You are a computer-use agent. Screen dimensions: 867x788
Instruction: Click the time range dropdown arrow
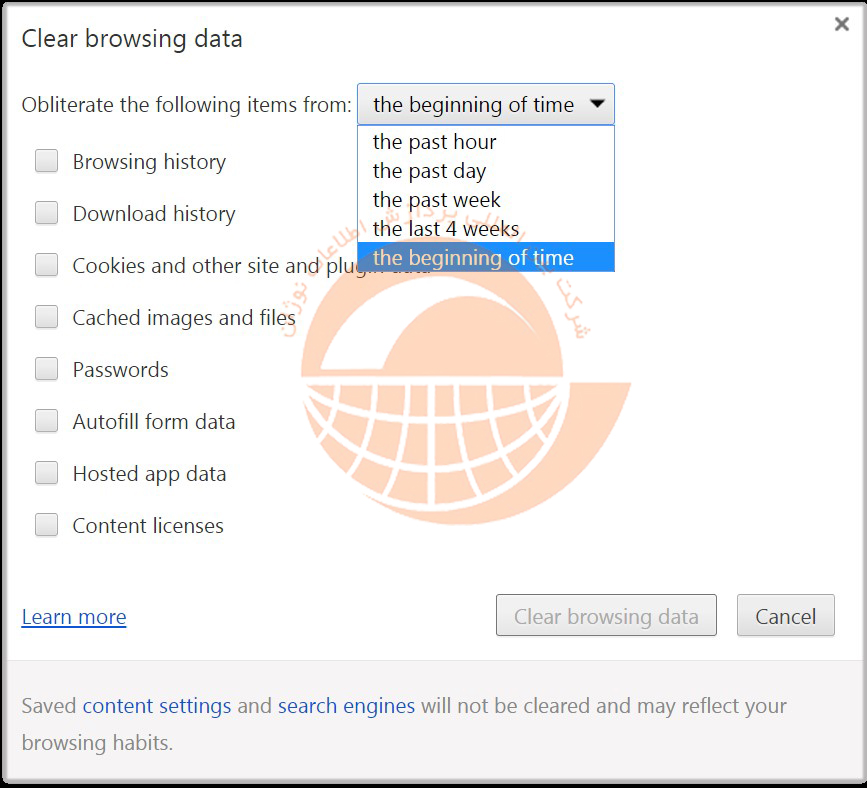pyautogui.click(x=597, y=104)
